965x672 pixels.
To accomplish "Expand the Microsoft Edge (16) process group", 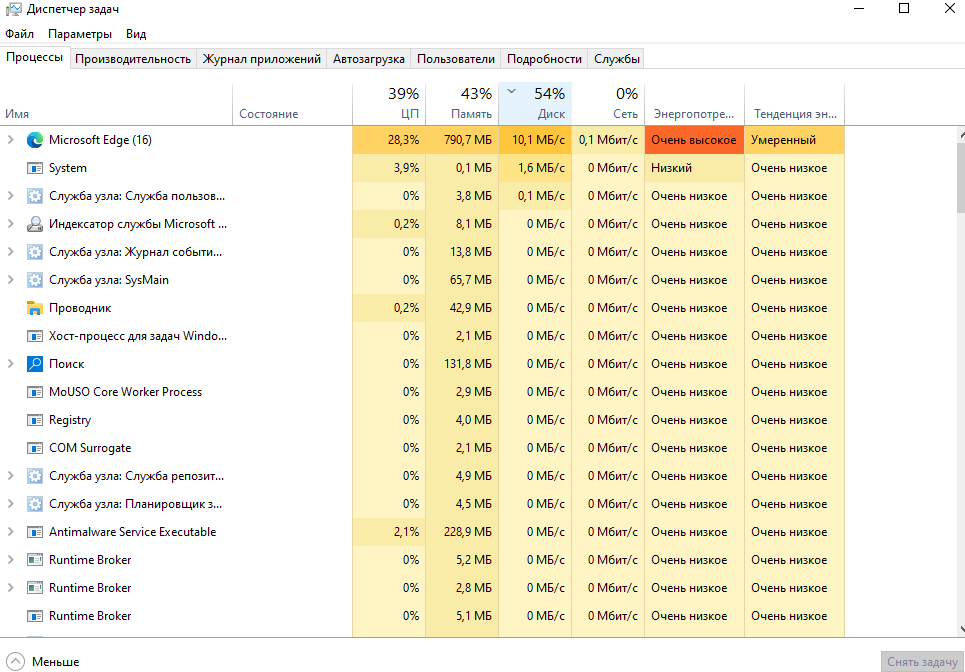I will tap(10, 140).
